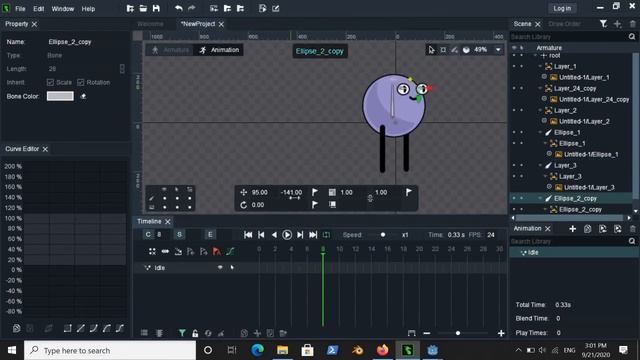Click the green curve icon in timeline toolbar

(x=230, y=251)
